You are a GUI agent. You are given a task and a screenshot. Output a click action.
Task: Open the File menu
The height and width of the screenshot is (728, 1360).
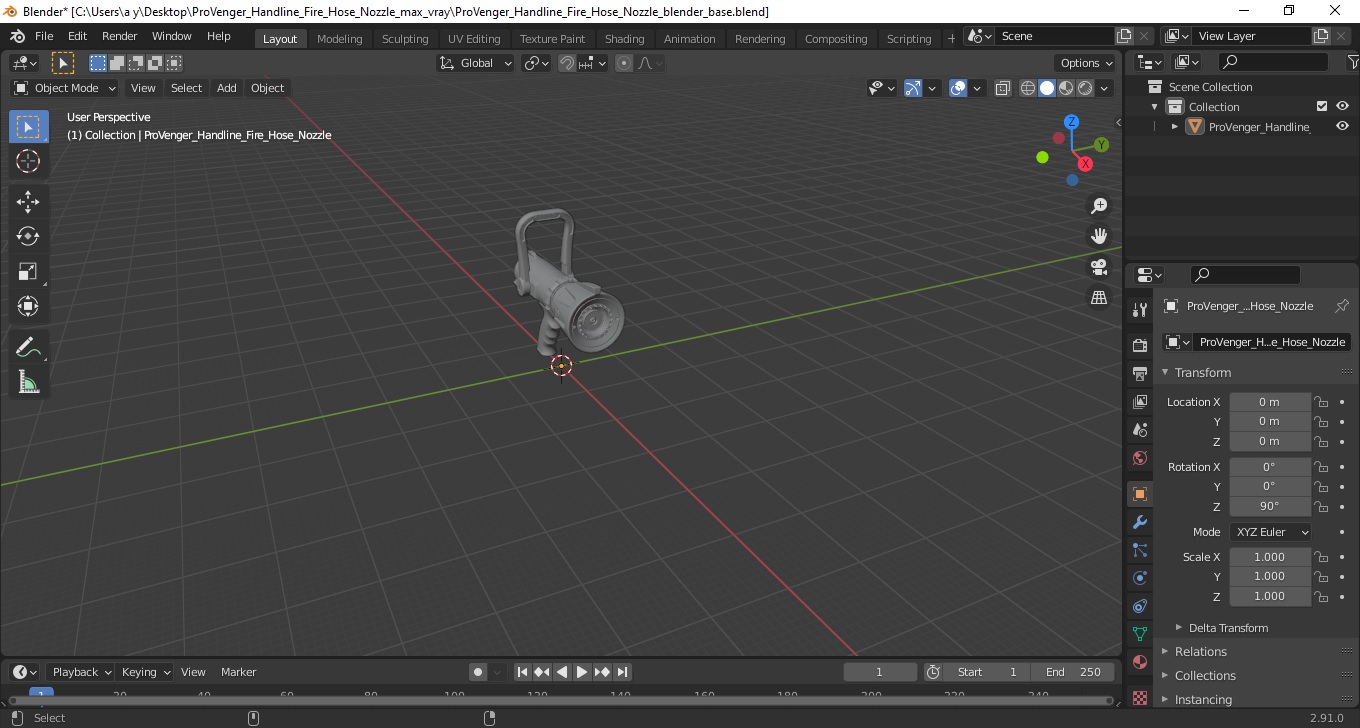44,36
